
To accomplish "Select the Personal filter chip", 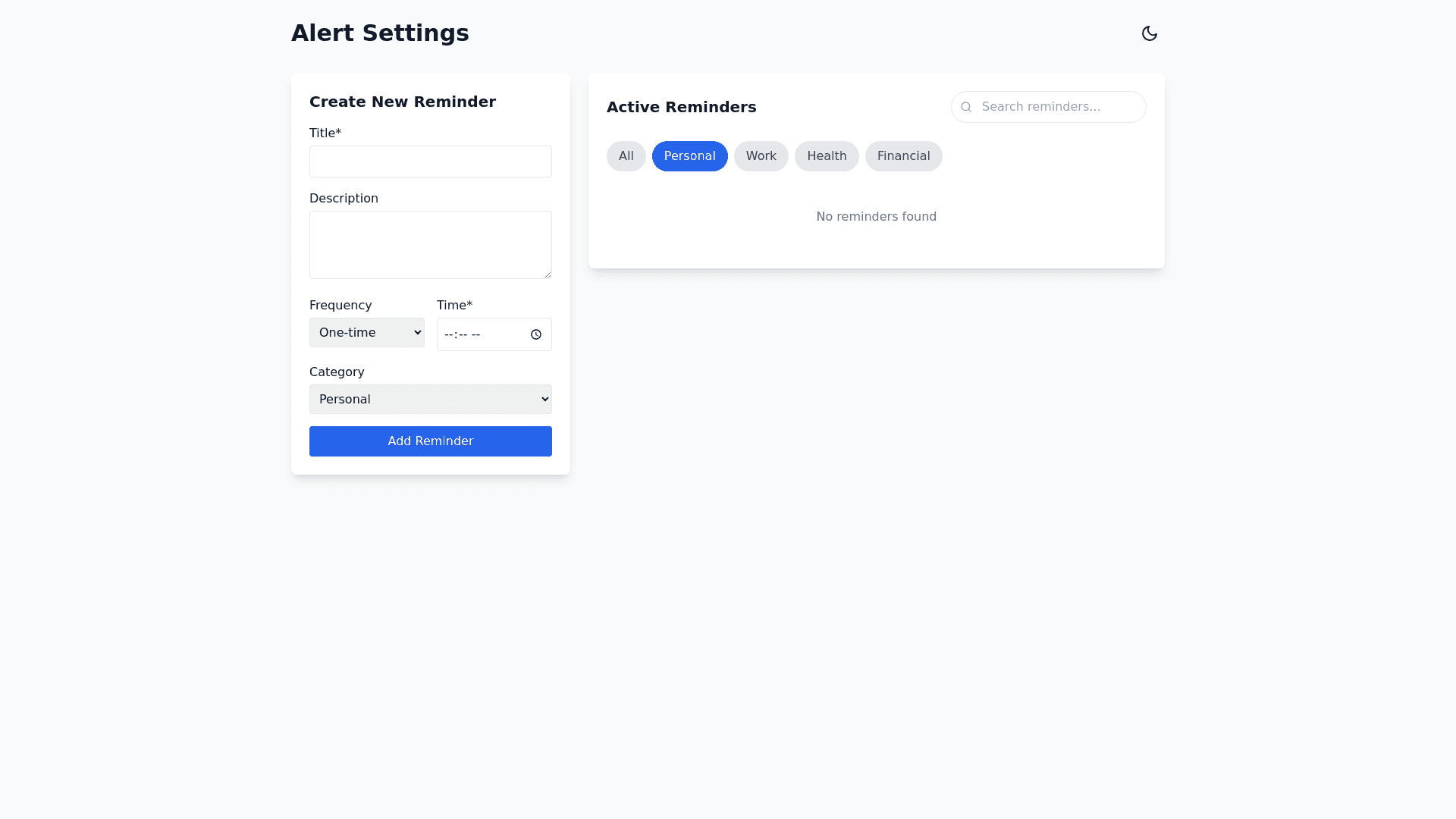I will (689, 156).
